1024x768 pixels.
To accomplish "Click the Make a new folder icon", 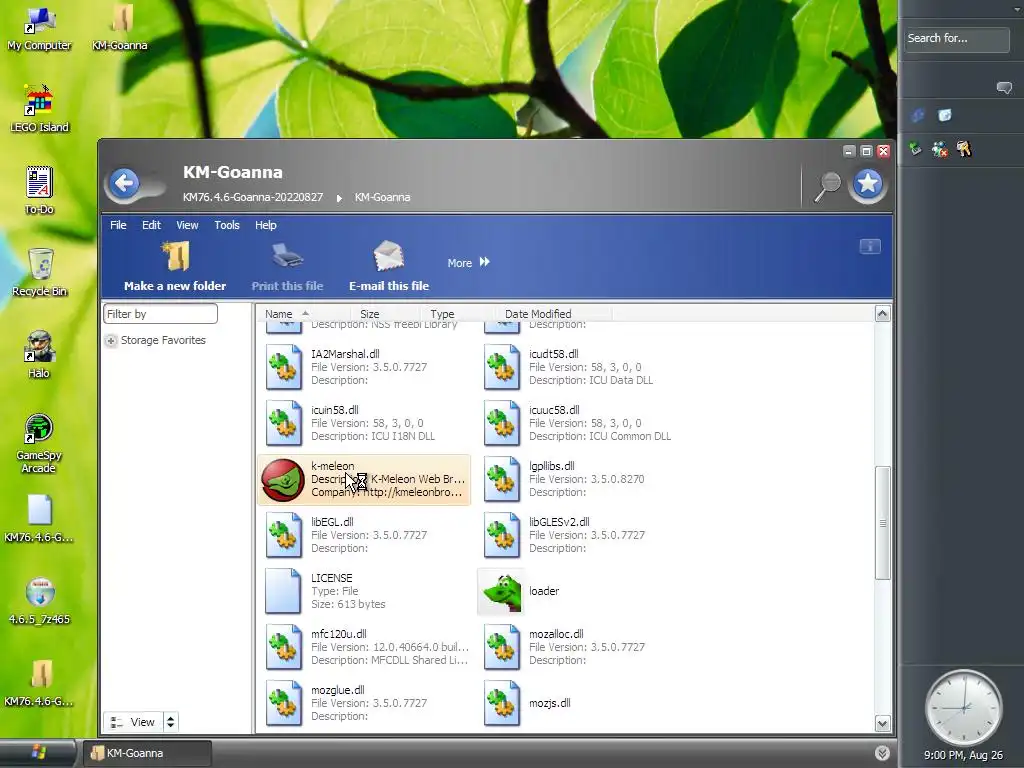I will (175, 256).
